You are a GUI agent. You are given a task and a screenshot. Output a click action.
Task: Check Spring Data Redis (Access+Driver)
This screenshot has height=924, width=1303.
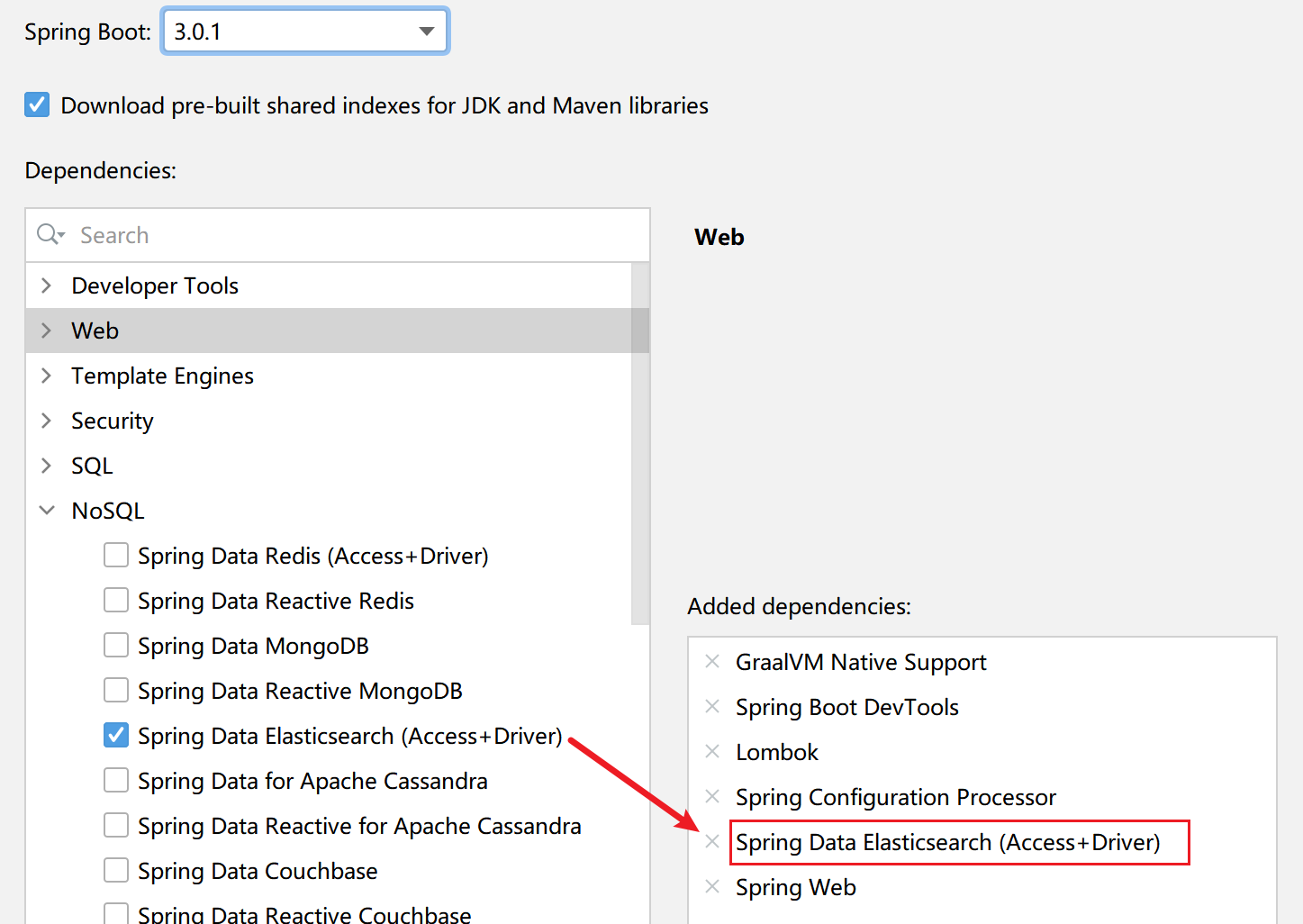[x=116, y=556]
